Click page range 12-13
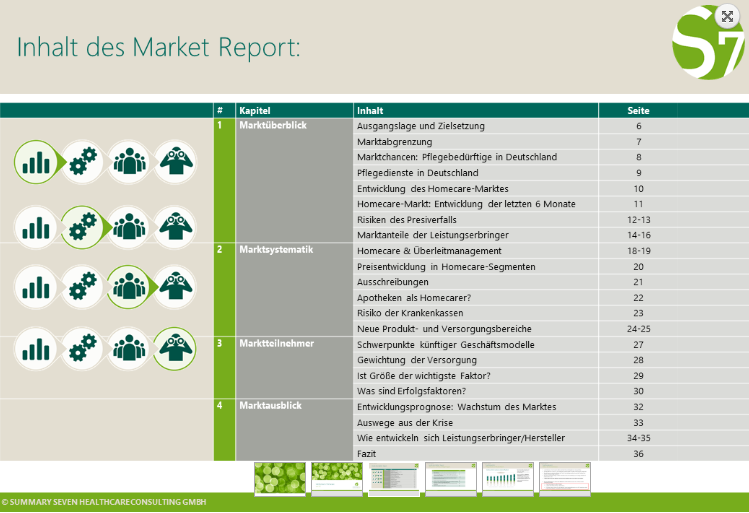 click(x=638, y=220)
